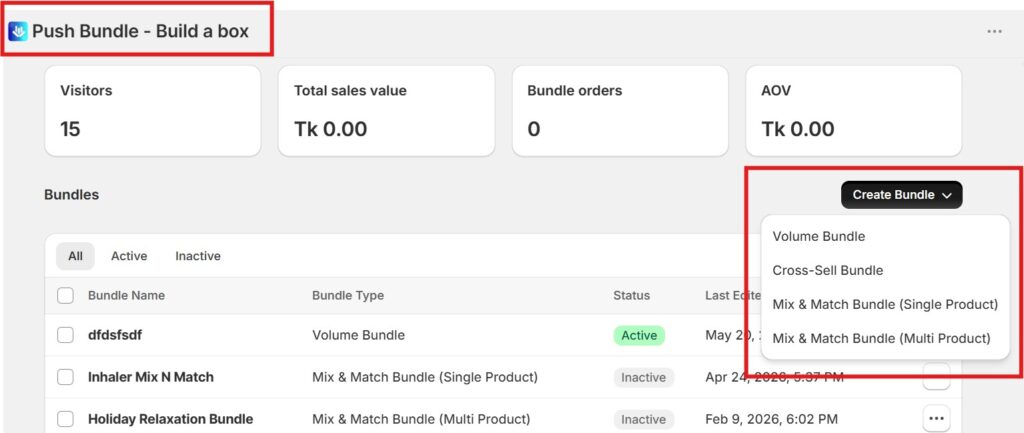This screenshot has height=433, width=1024.
Task: Switch to the Inactive bundles tab
Action: click(x=198, y=256)
